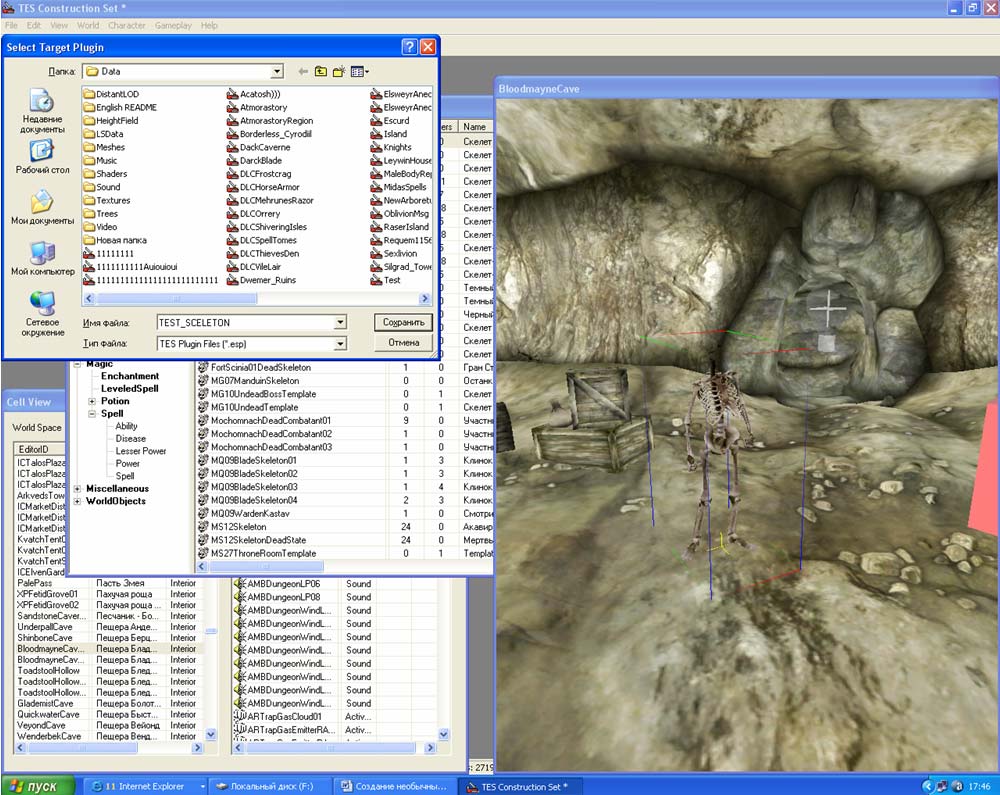Expand the Miscellaneous tree node
Viewport: 1000px width, 795px height.
(77, 489)
